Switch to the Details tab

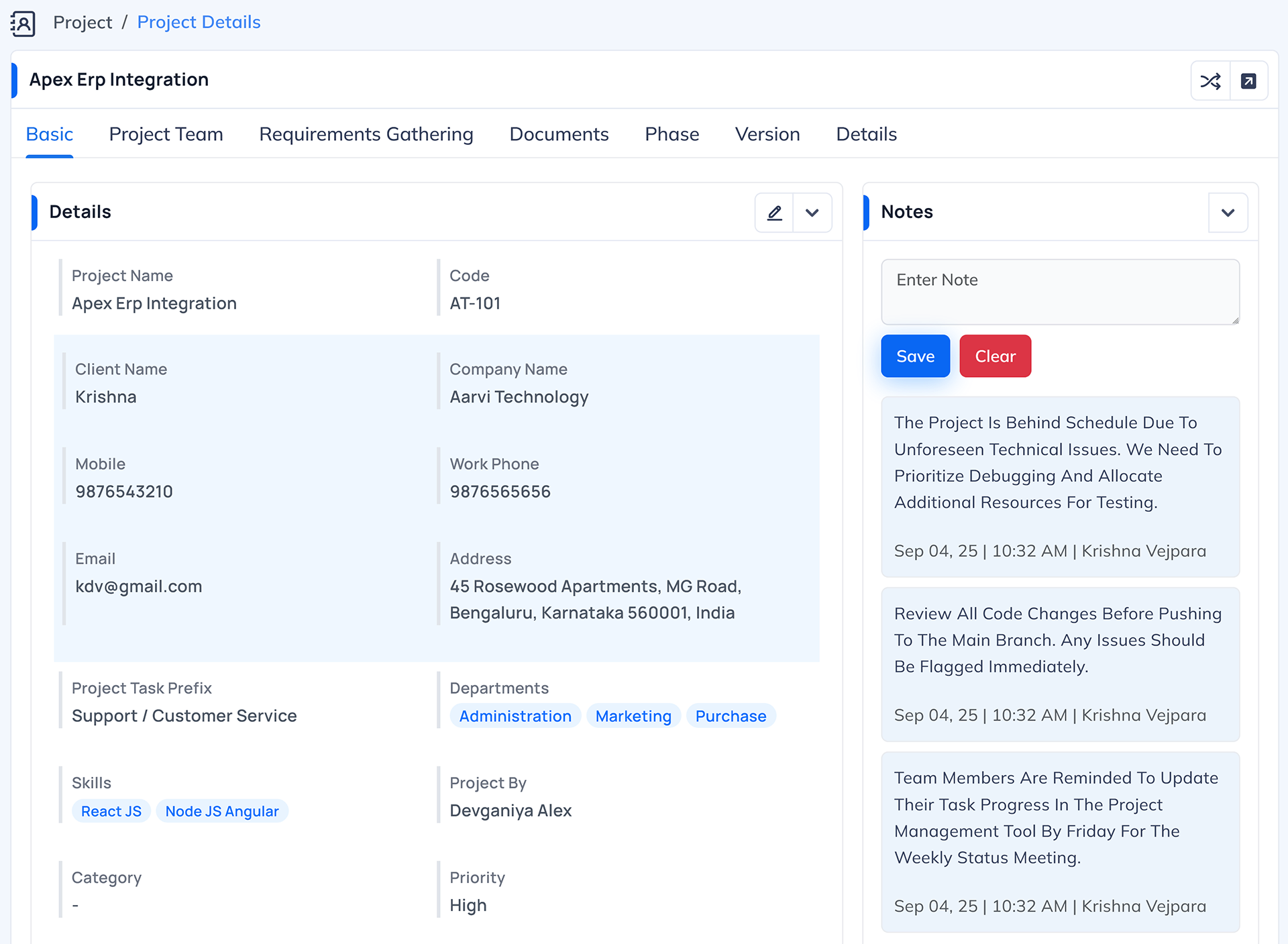(x=866, y=134)
